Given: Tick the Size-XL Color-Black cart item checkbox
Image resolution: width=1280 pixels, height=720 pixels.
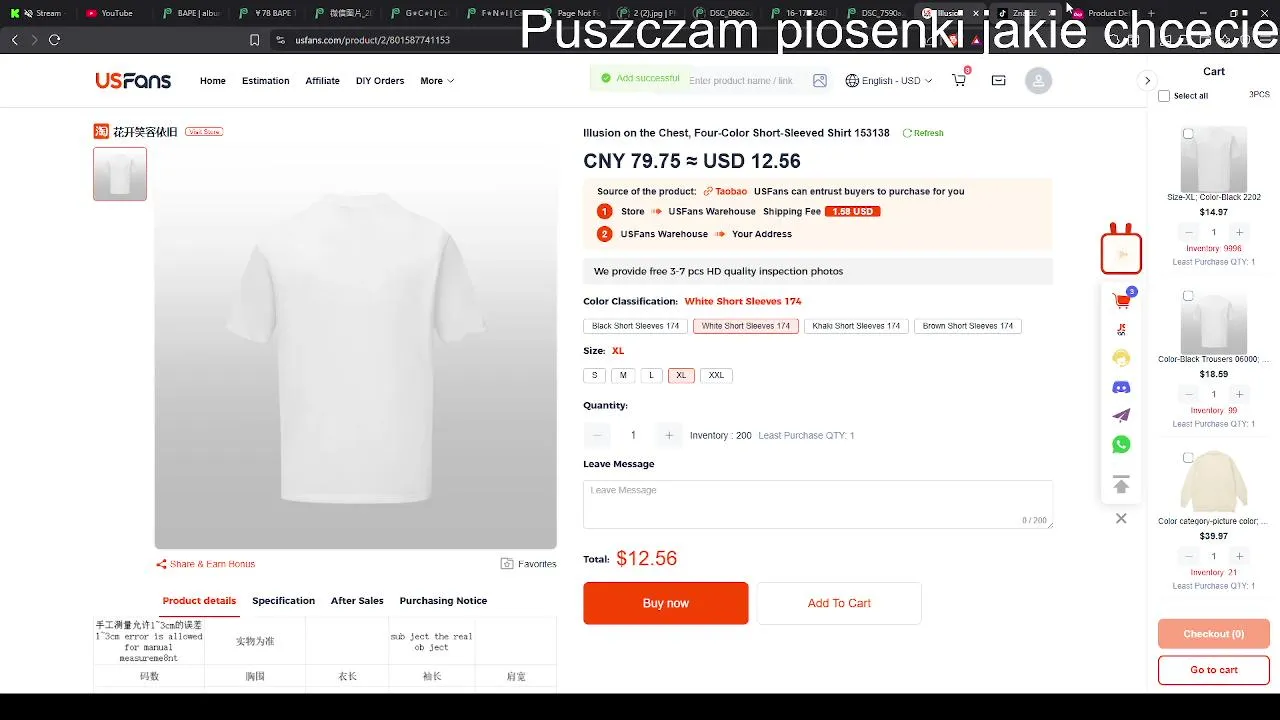Looking at the screenshot, I should click(x=1188, y=134).
